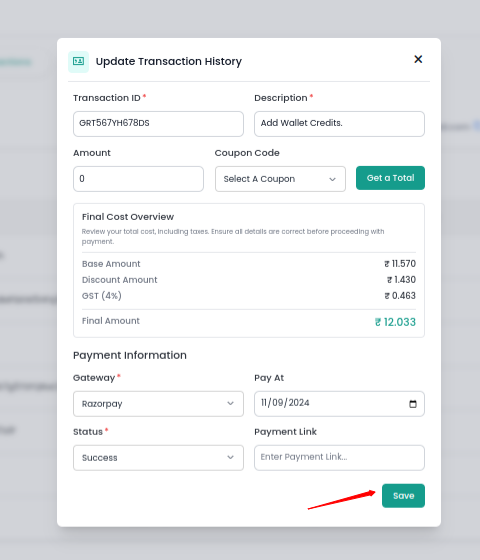Click the chevron arrow in Status select
This screenshot has width=480, height=560.
point(230,458)
